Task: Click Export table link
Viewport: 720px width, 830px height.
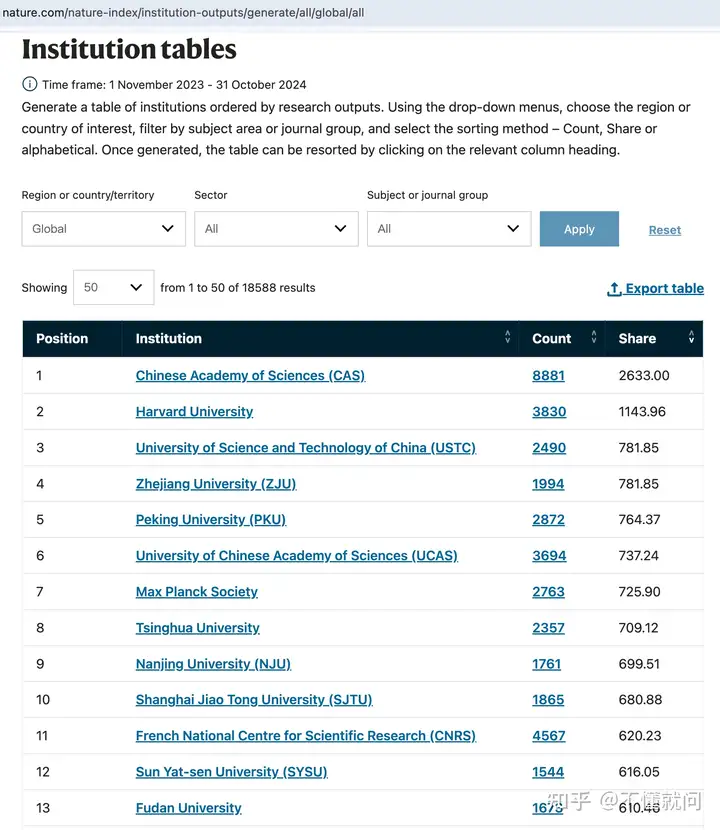Action: [664, 289]
